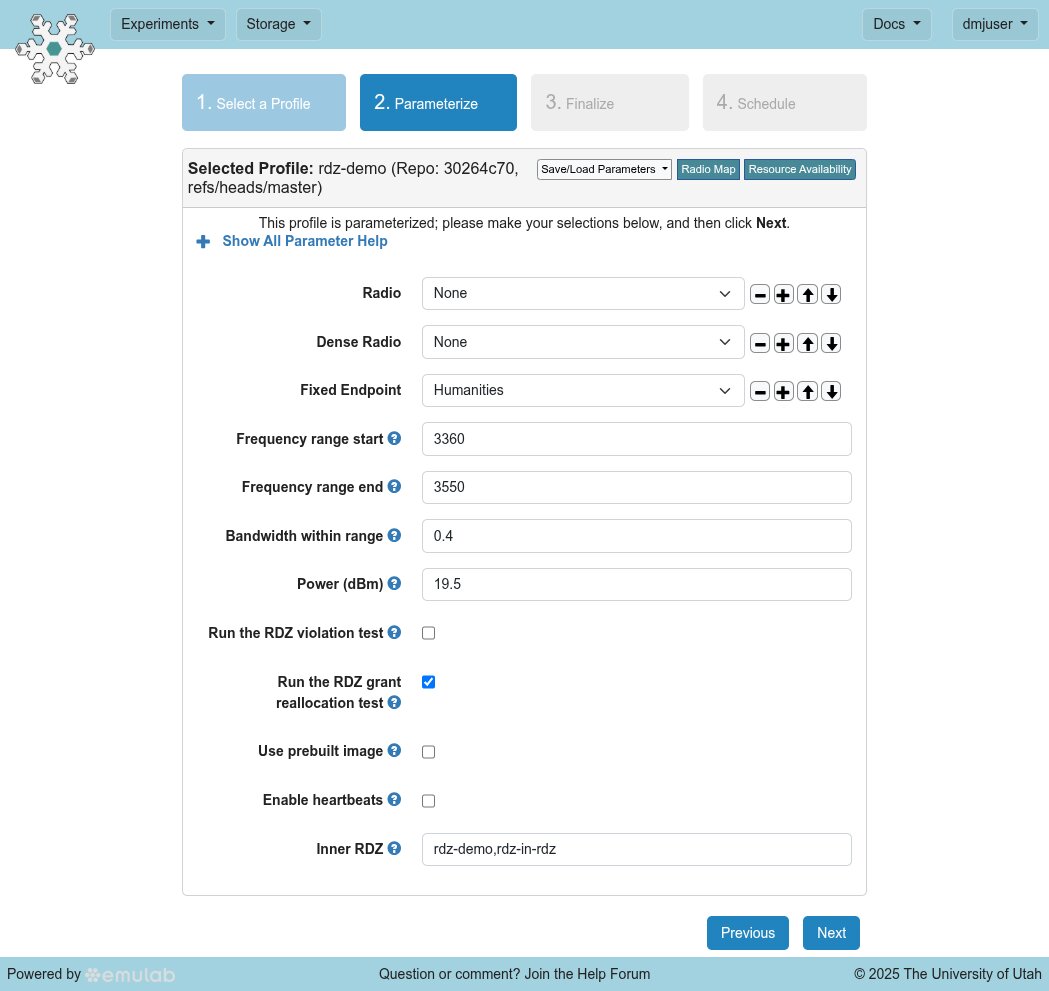
Task: Open the Radio Map
Action: pyautogui.click(x=708, y=169)
